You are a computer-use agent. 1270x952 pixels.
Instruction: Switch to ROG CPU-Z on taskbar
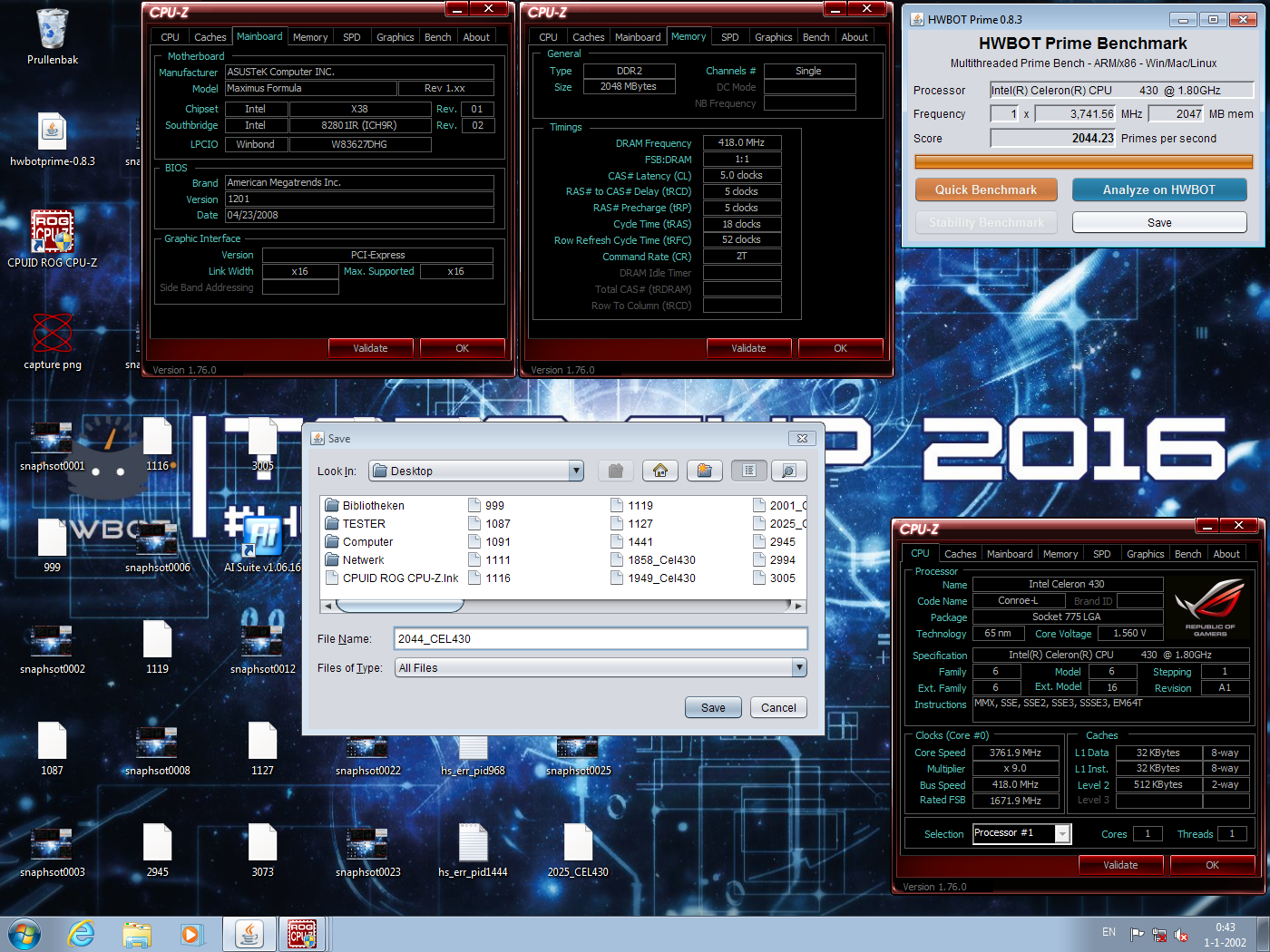(x=302, y=934)
